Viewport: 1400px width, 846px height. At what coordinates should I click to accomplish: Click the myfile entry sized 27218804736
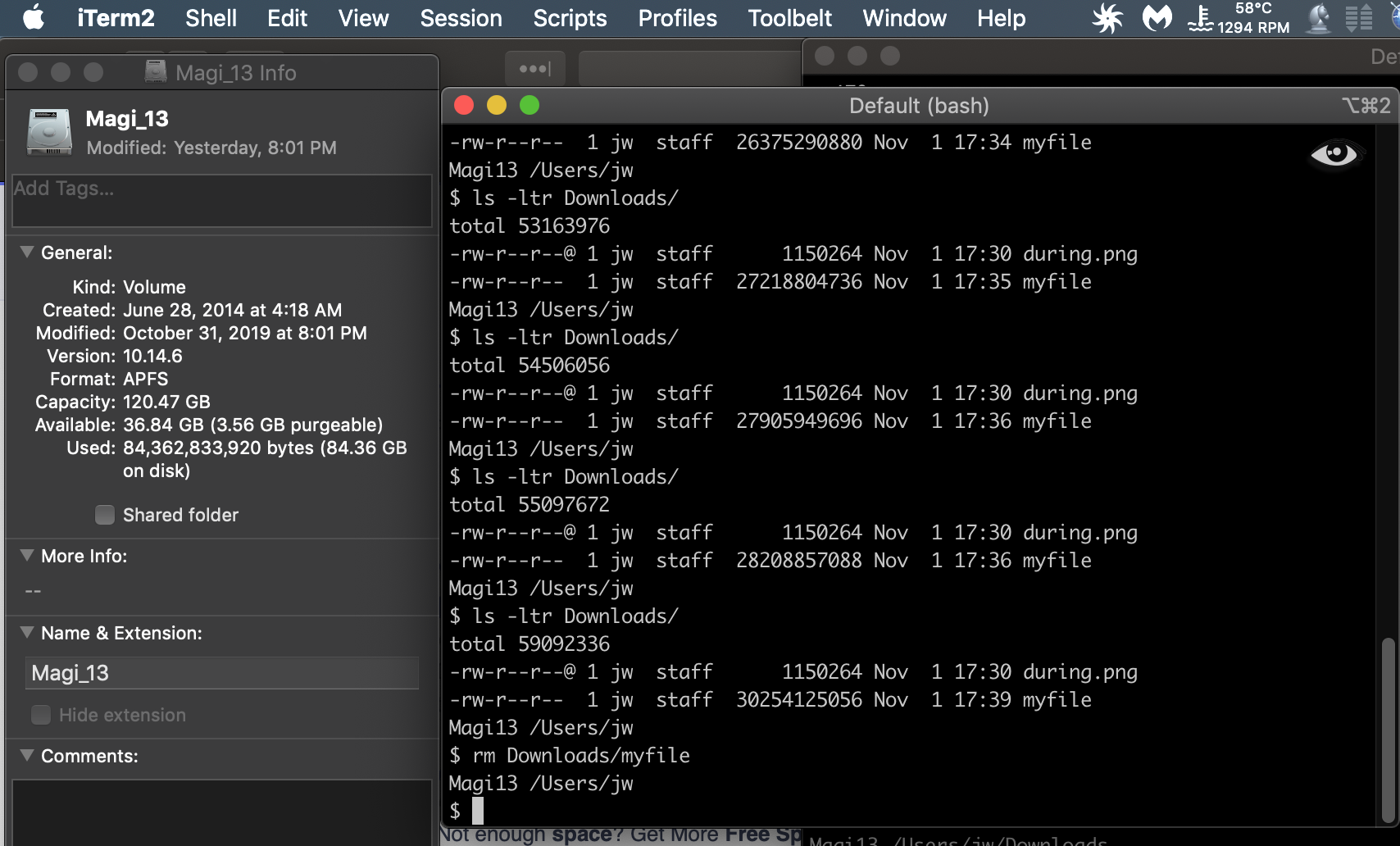click(x=770, y=281)
